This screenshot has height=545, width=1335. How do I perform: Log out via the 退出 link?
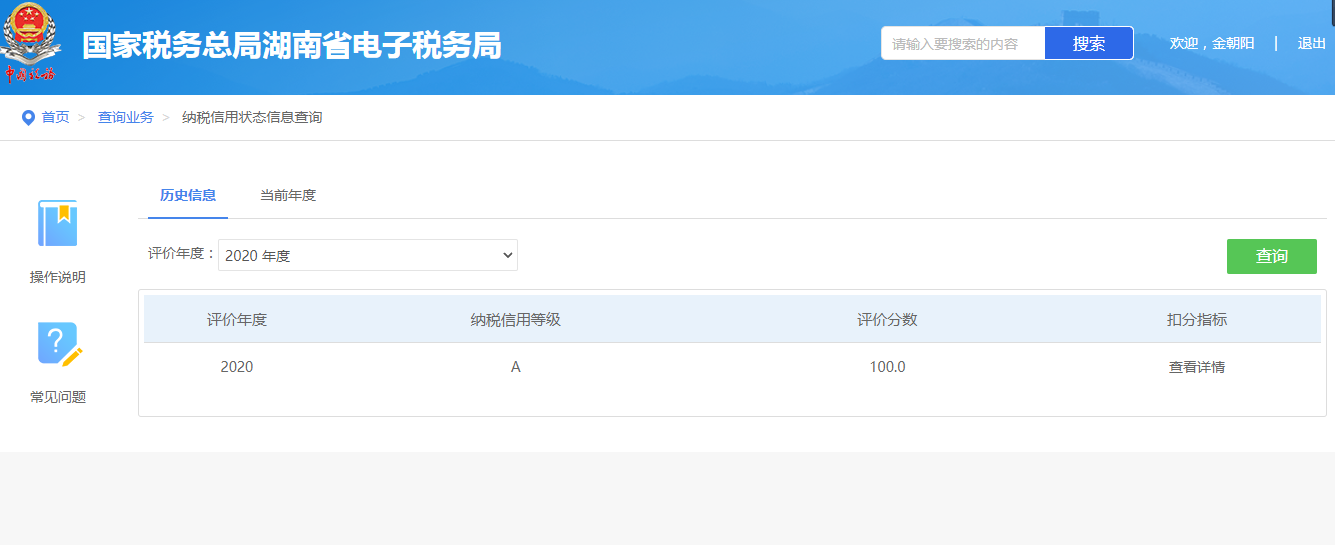pos(1311,44)
